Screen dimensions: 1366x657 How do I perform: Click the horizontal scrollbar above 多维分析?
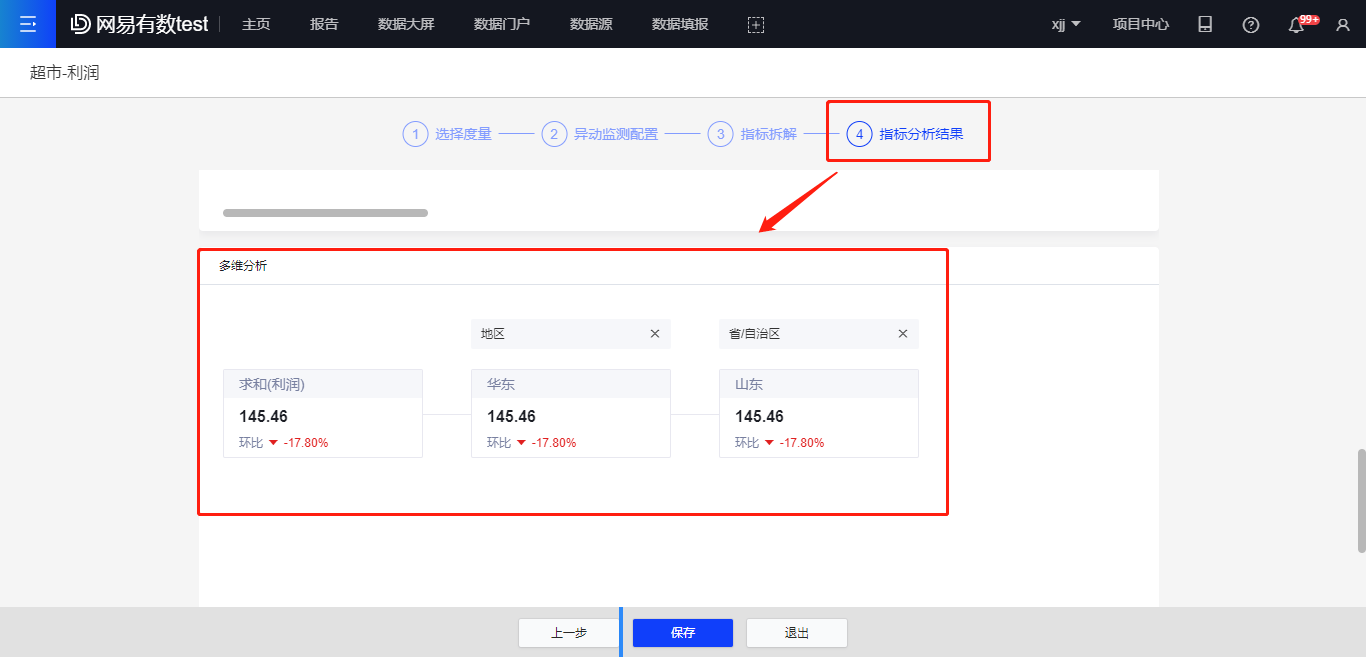point(325,213)
